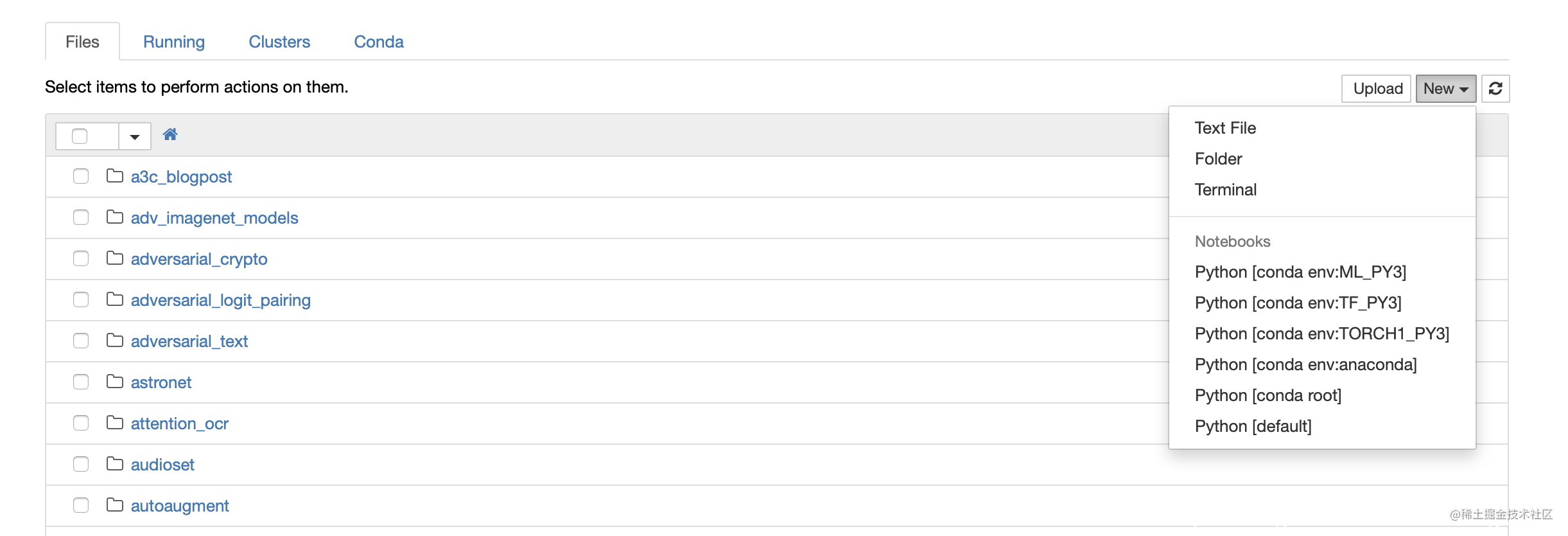Open the adversarial_logit_pairing folder link

coord(221,299)
